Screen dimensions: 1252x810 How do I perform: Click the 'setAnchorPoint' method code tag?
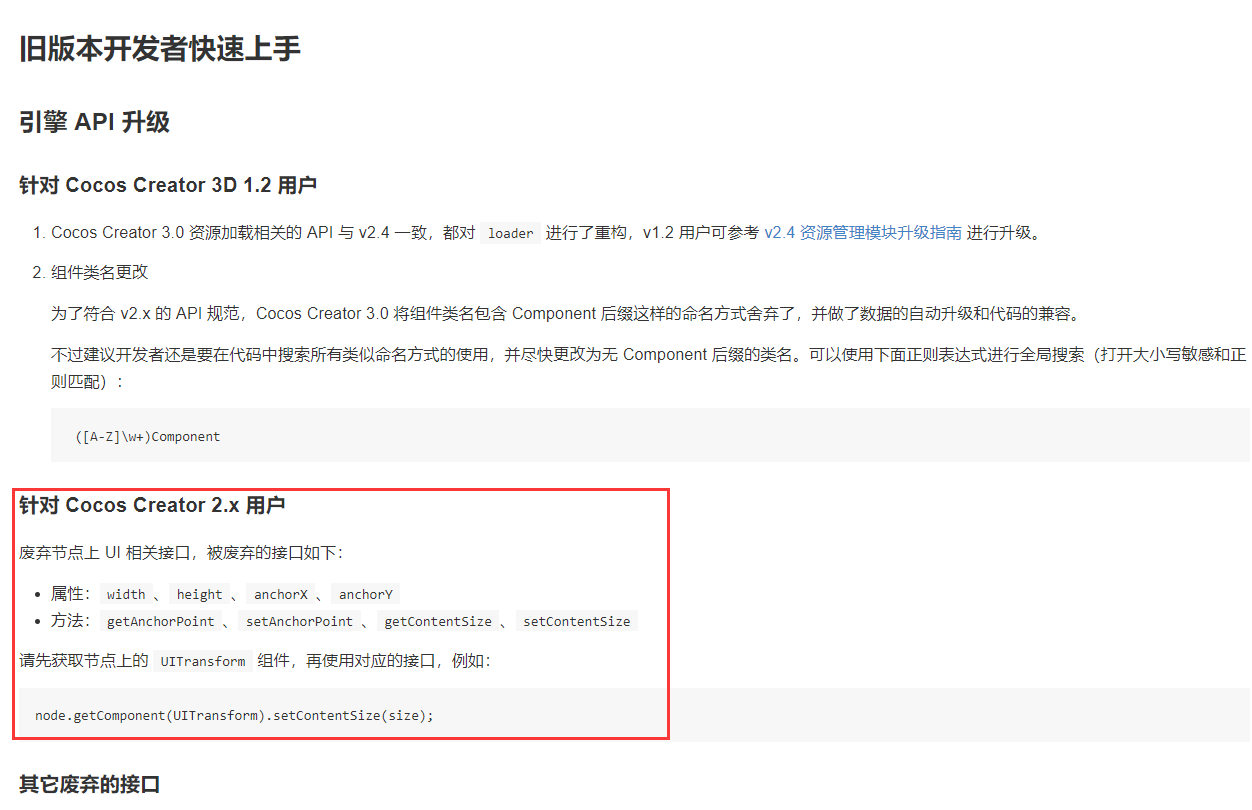point(300,621)
